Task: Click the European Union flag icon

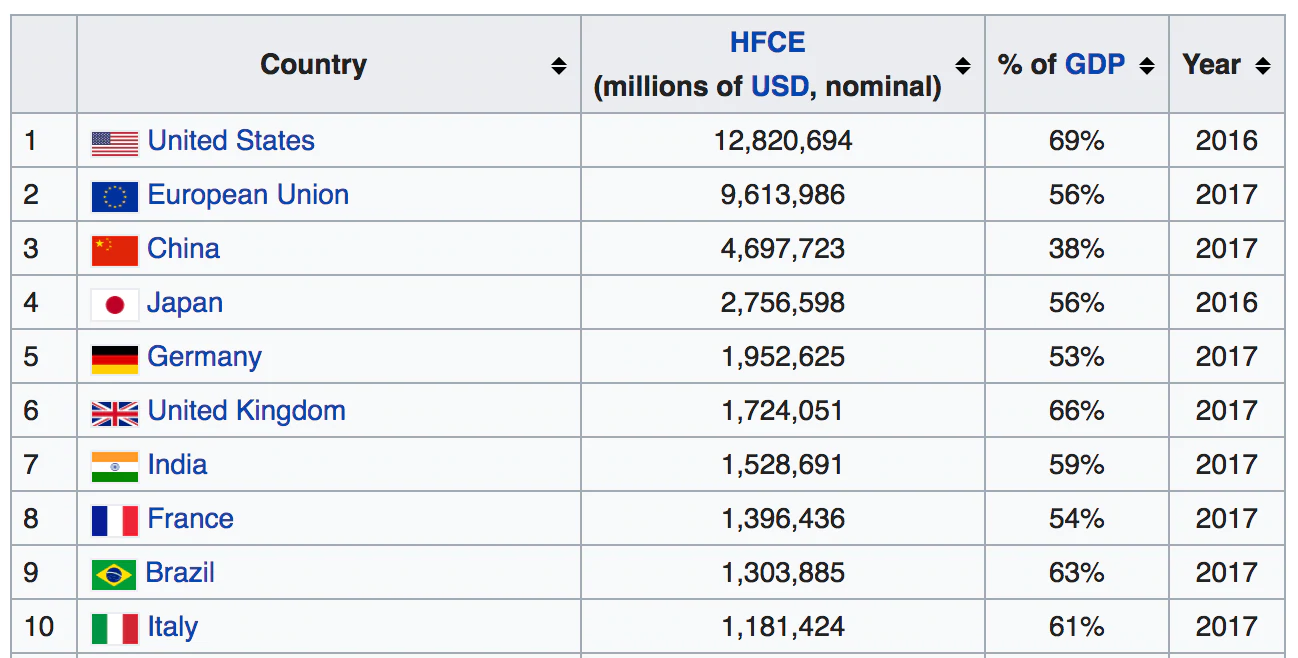Action: (115, 196)
